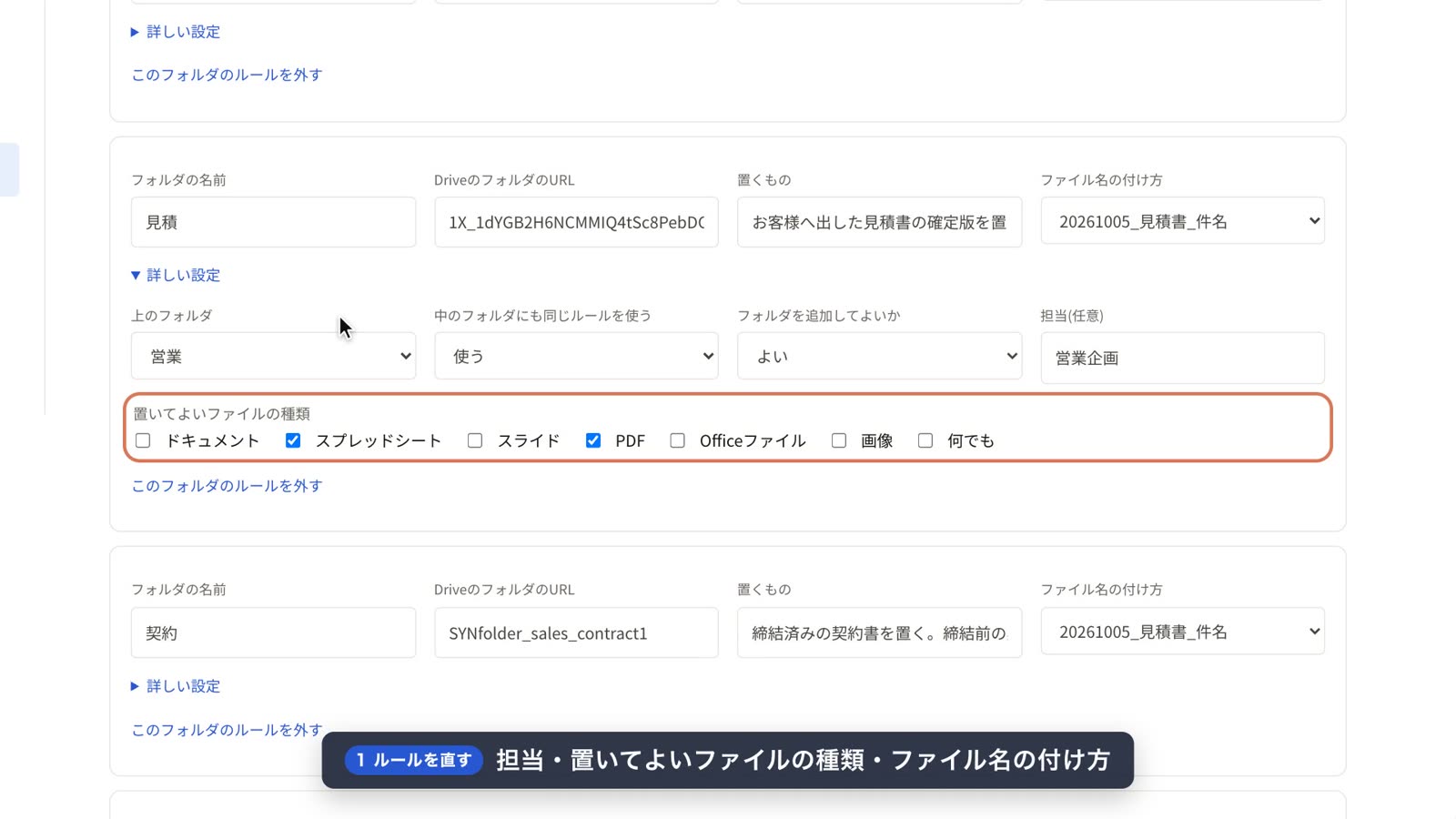Open the 中のフォルダにも同じルールを使う dropdown
Image resolution: width=1456 pixels, height=819 pixels.
coord(576,356)
